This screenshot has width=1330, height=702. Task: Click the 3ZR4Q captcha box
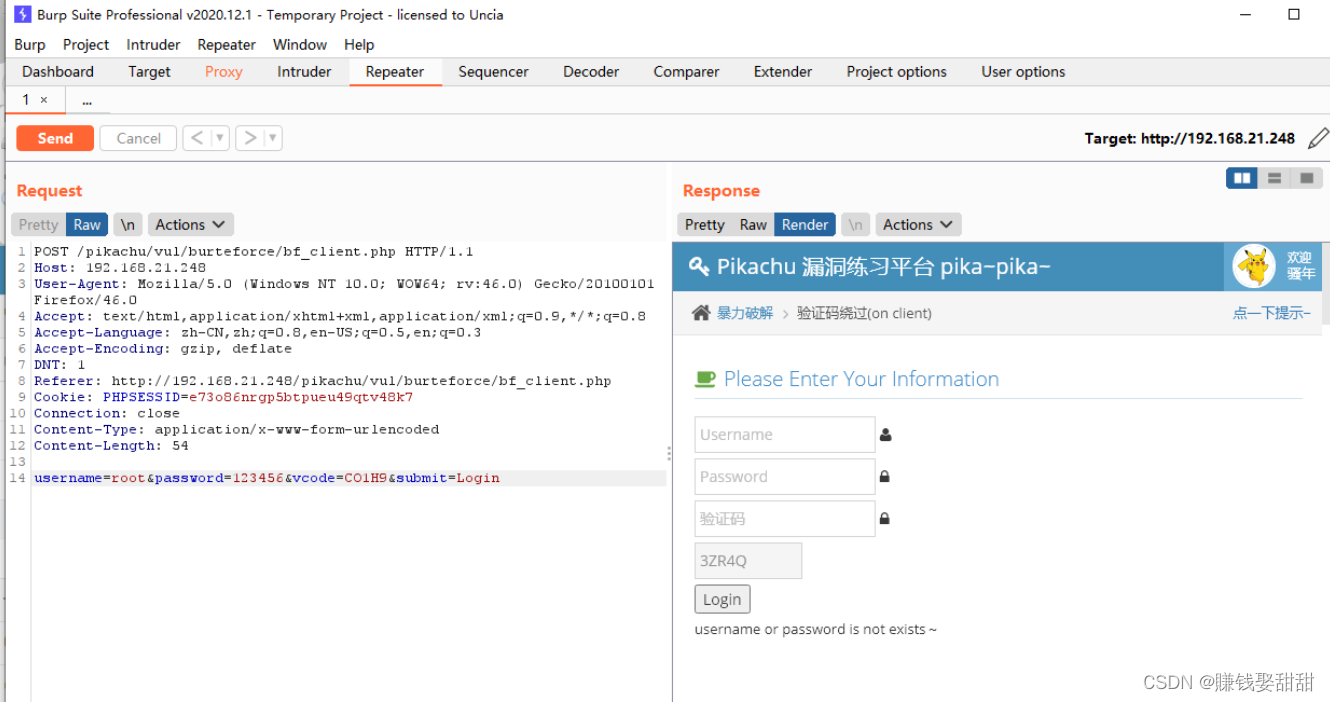click(x=748, y=561)
